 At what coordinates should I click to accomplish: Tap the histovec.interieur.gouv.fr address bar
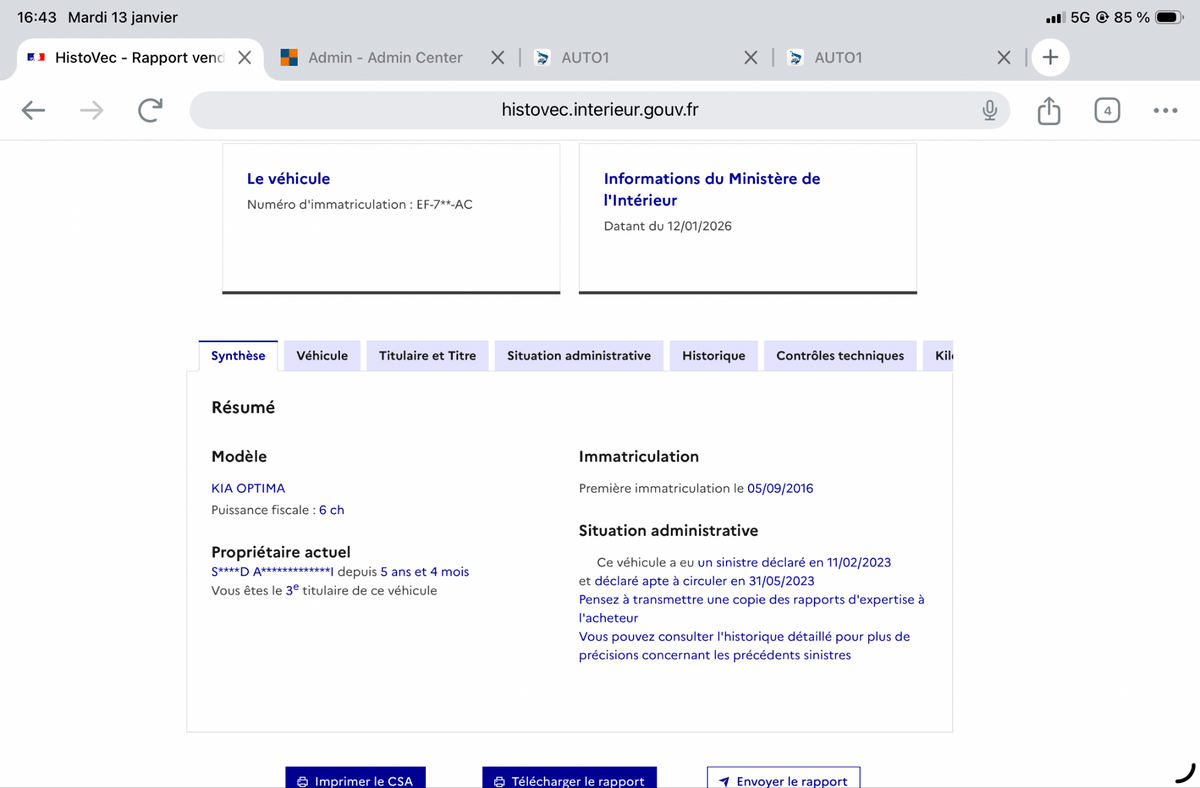point(600,110)
